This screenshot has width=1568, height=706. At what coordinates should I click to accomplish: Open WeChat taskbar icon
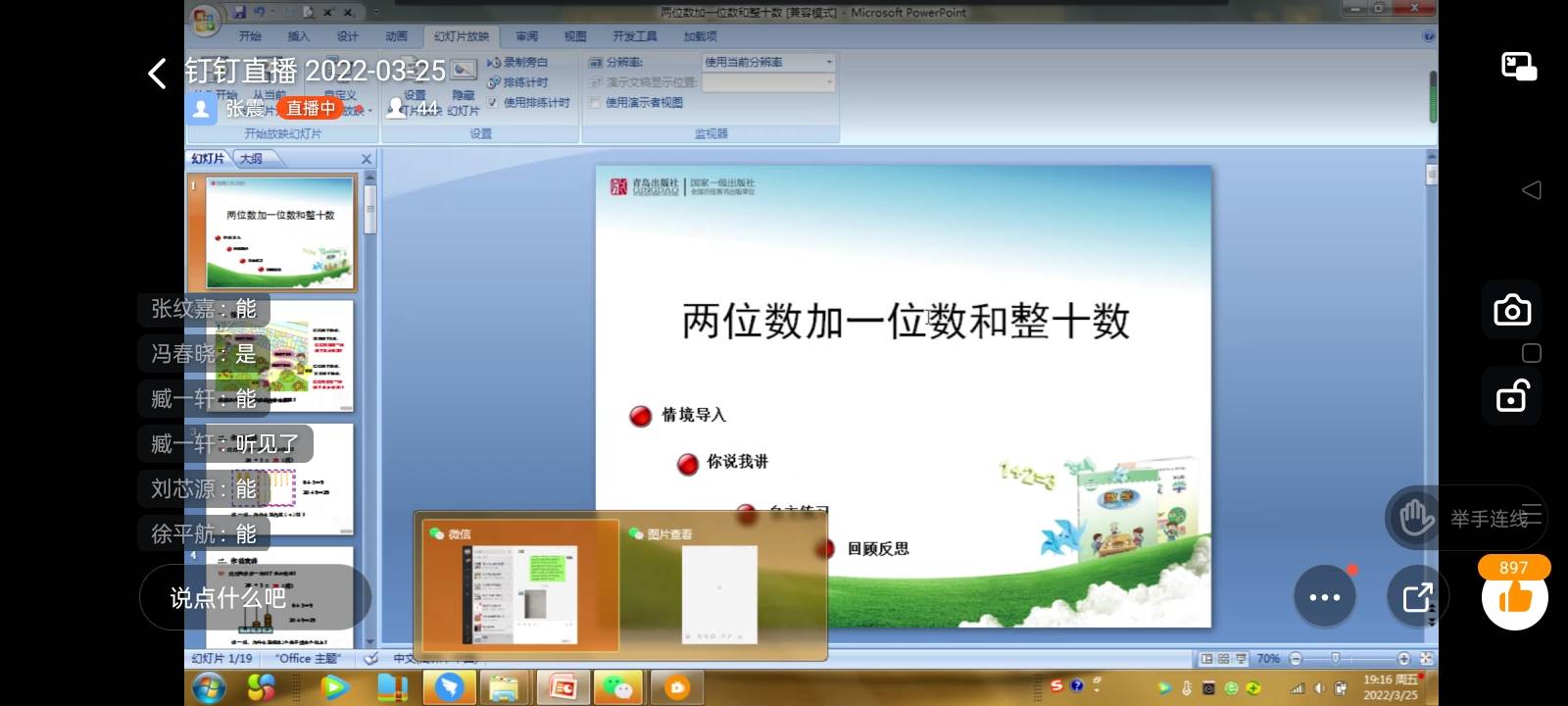click(617, 688)
